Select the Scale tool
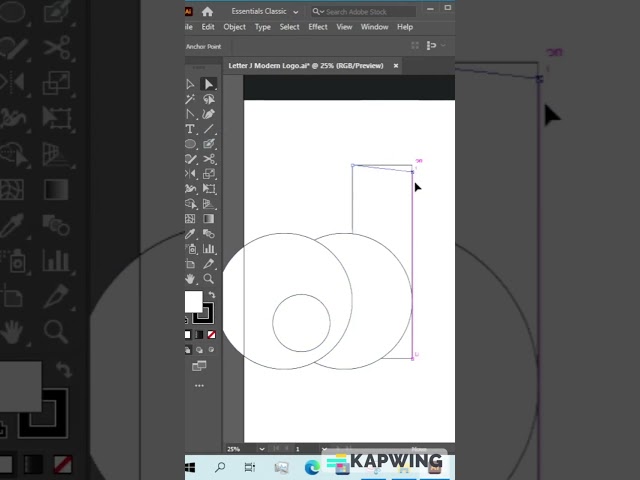 209,174
